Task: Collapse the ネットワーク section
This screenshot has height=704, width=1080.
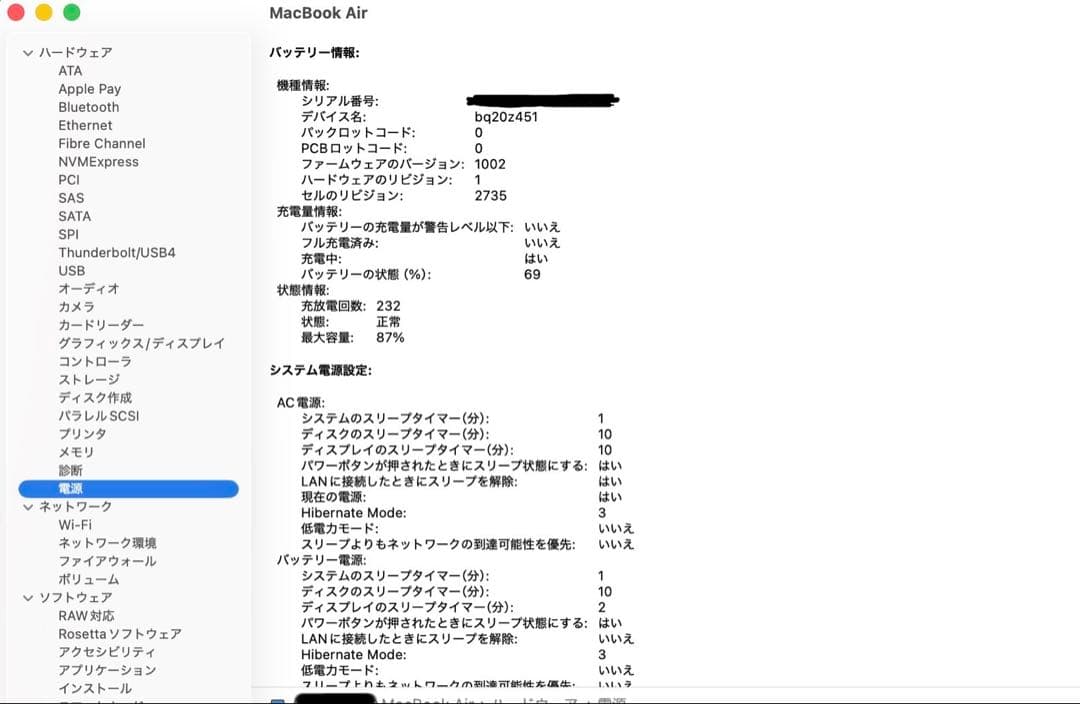Action: point(26,507)
